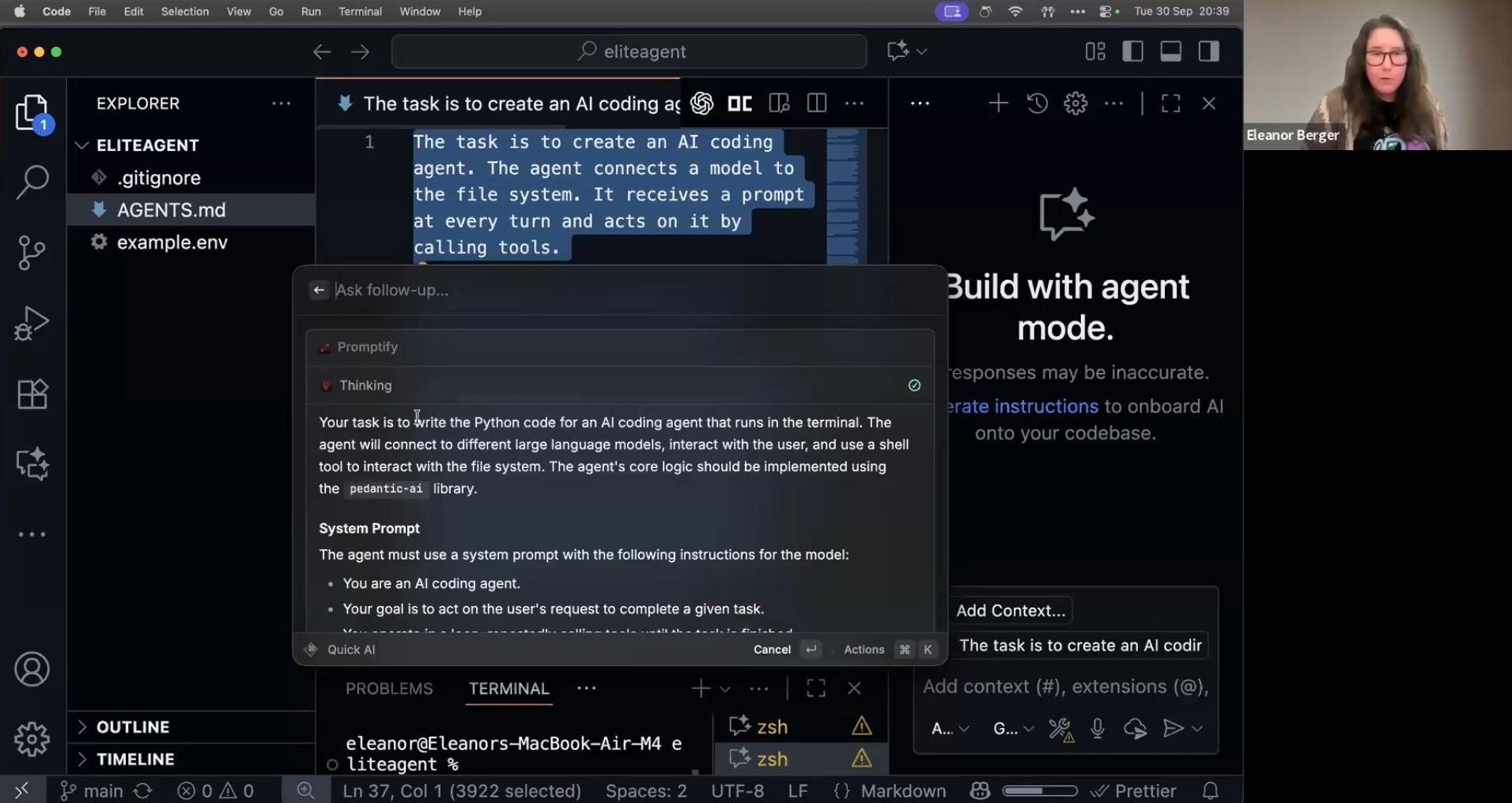The height and width of the screenshot is (803, 1512).
Task: Switch to the TERMINAL panel tab
Action: coord(508,688)
